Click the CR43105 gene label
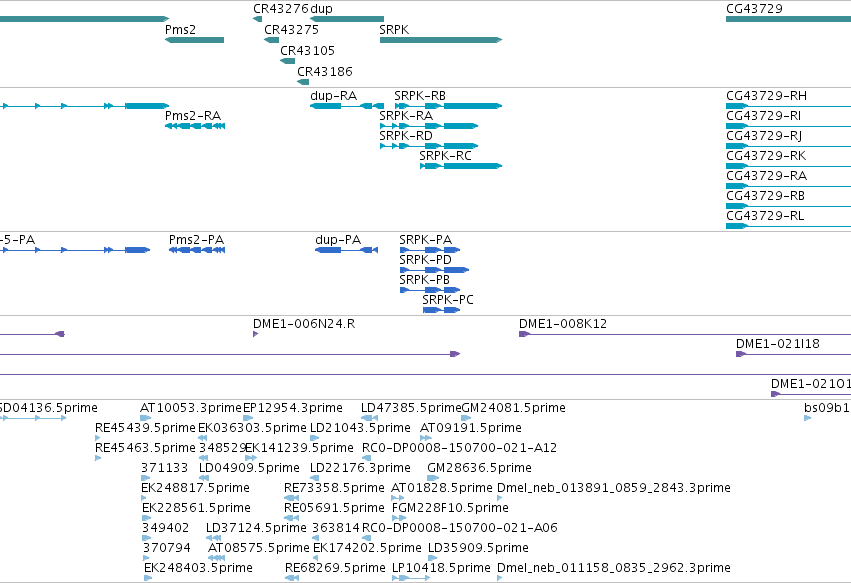 pyautogui.click(x=307, y=50)
